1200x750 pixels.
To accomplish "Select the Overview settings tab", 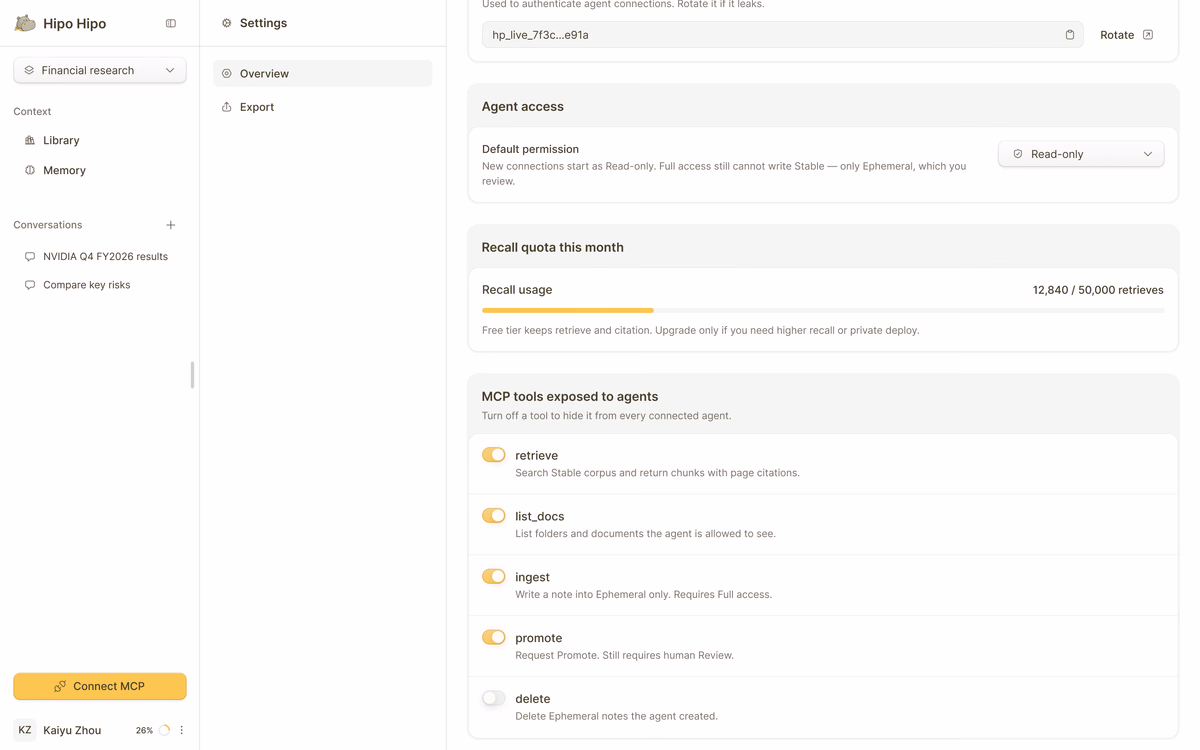I will 323,73.
